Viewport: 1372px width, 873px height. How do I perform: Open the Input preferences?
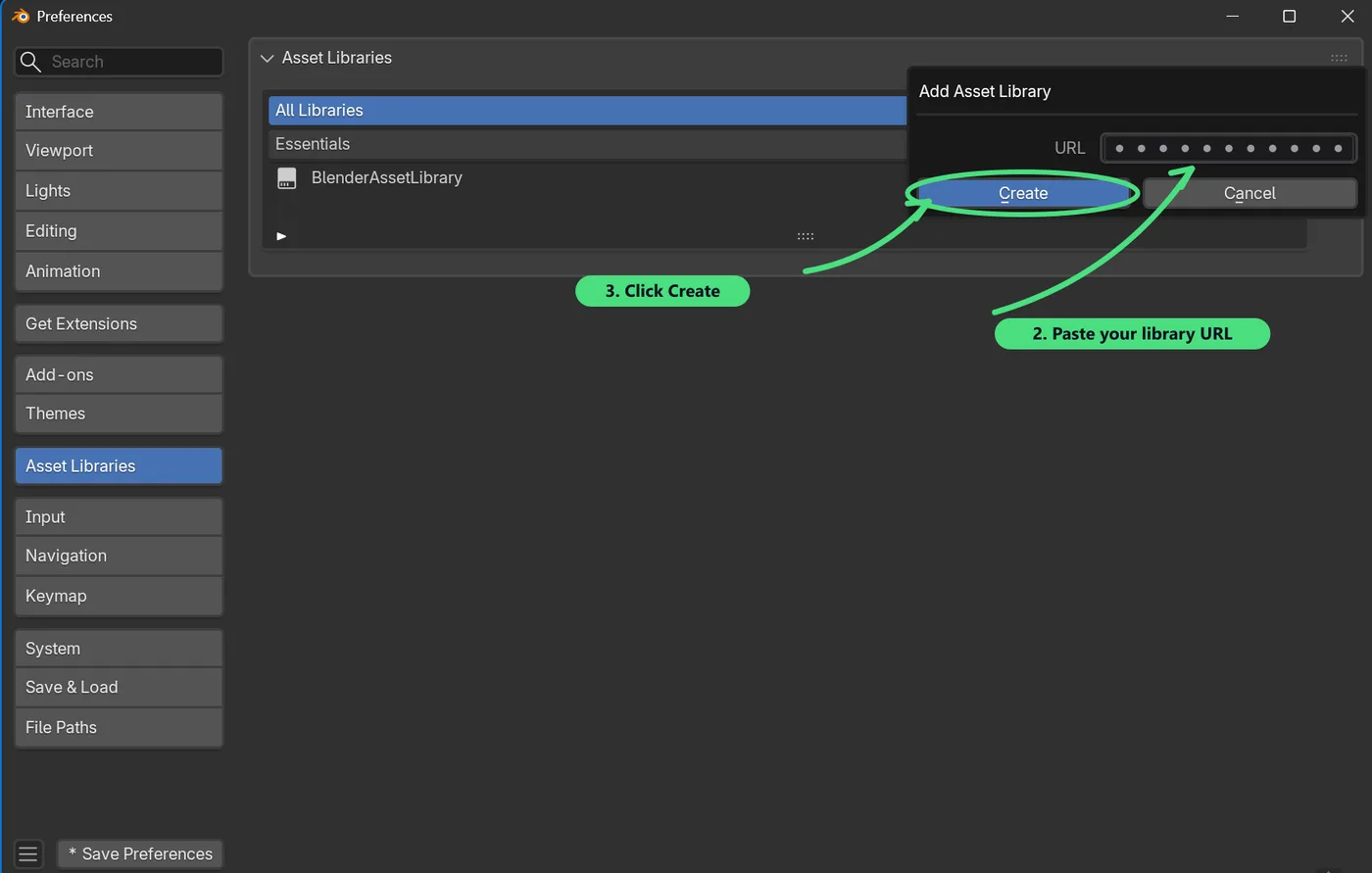119,516
